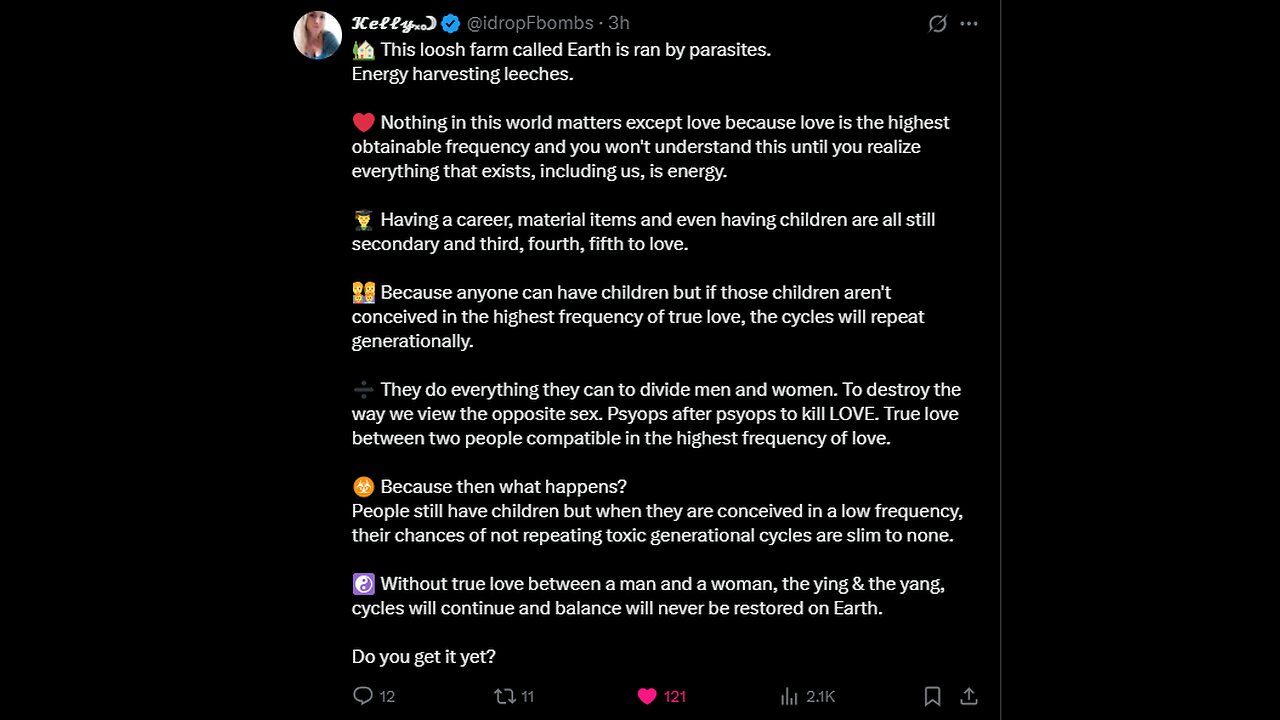Click the like count 121
Screen dimensions: 1280x720
click(x=675, y=697)
